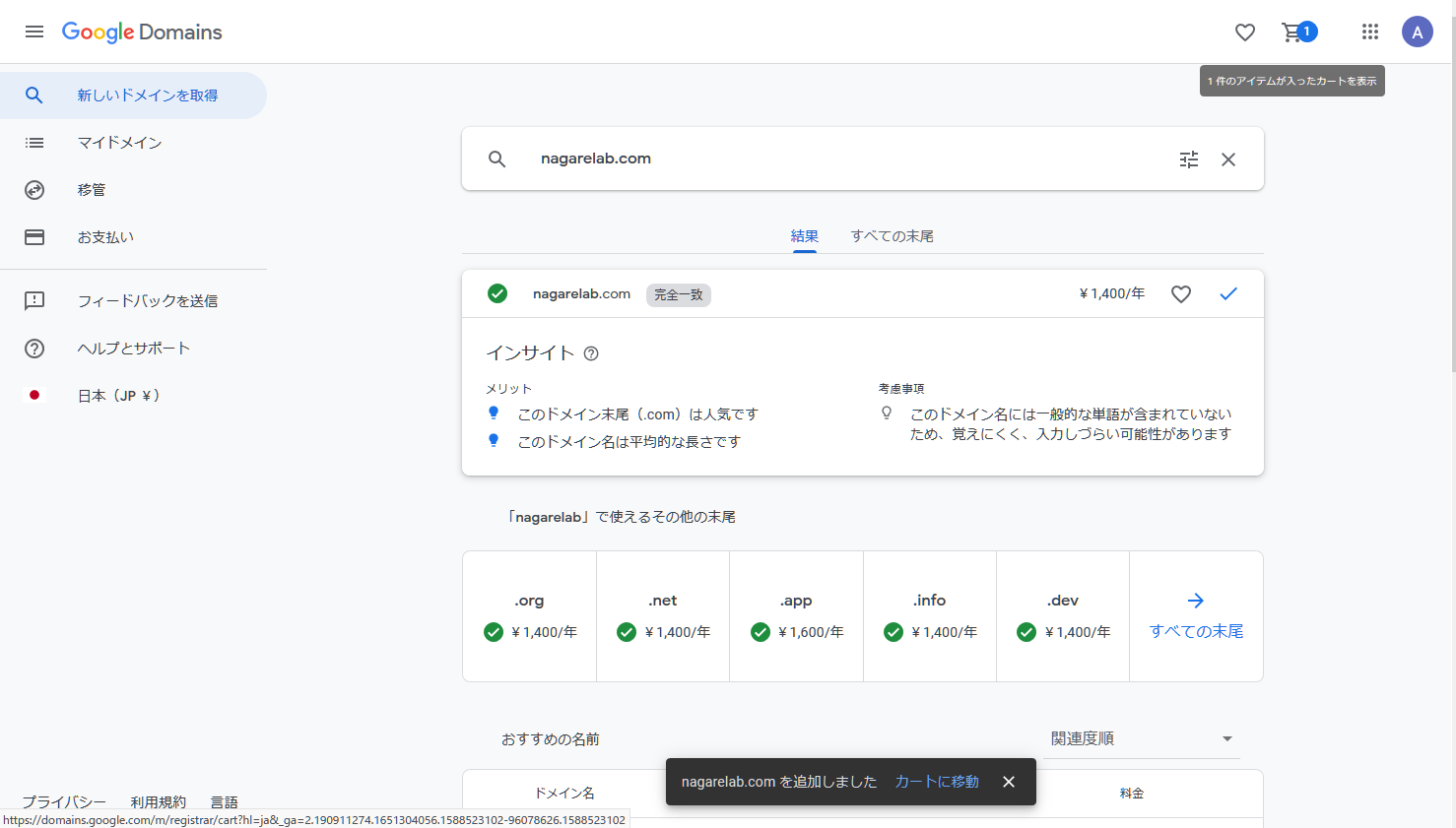The image size is (1456, 828).
Task: Select the .dev ending card
Action: [1063, 616]
